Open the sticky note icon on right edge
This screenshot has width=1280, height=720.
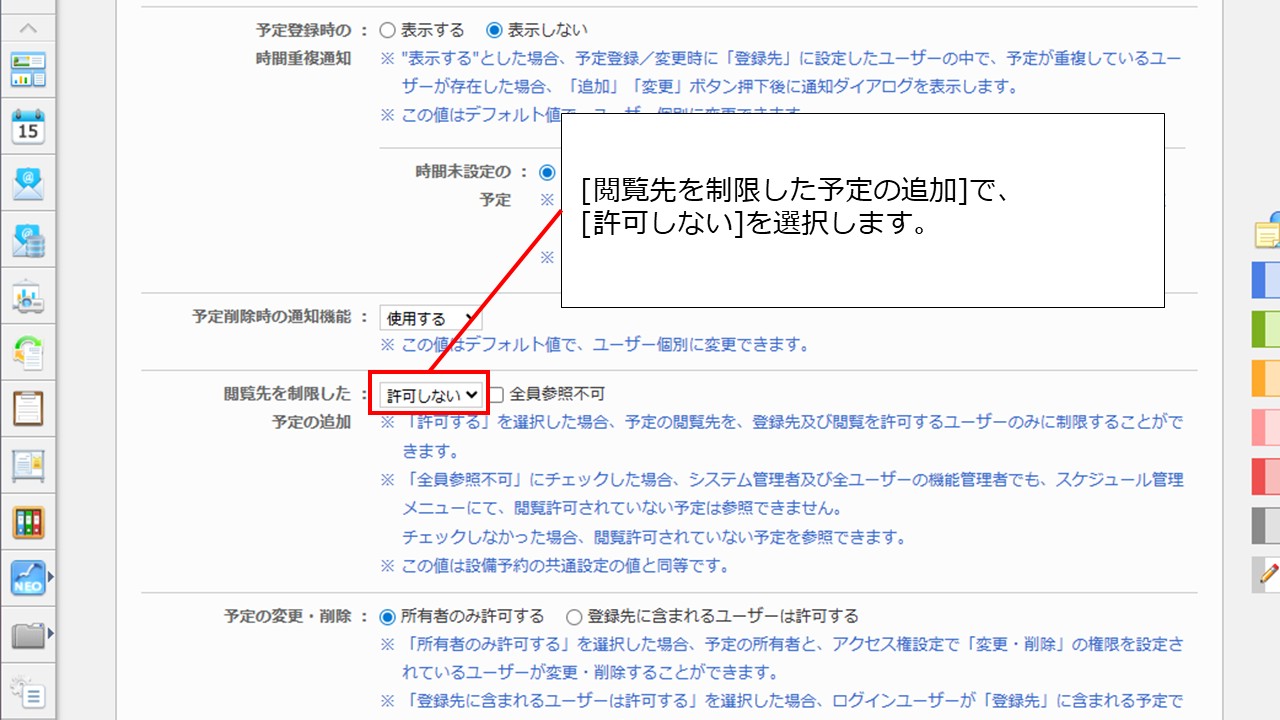point(1268,231)
